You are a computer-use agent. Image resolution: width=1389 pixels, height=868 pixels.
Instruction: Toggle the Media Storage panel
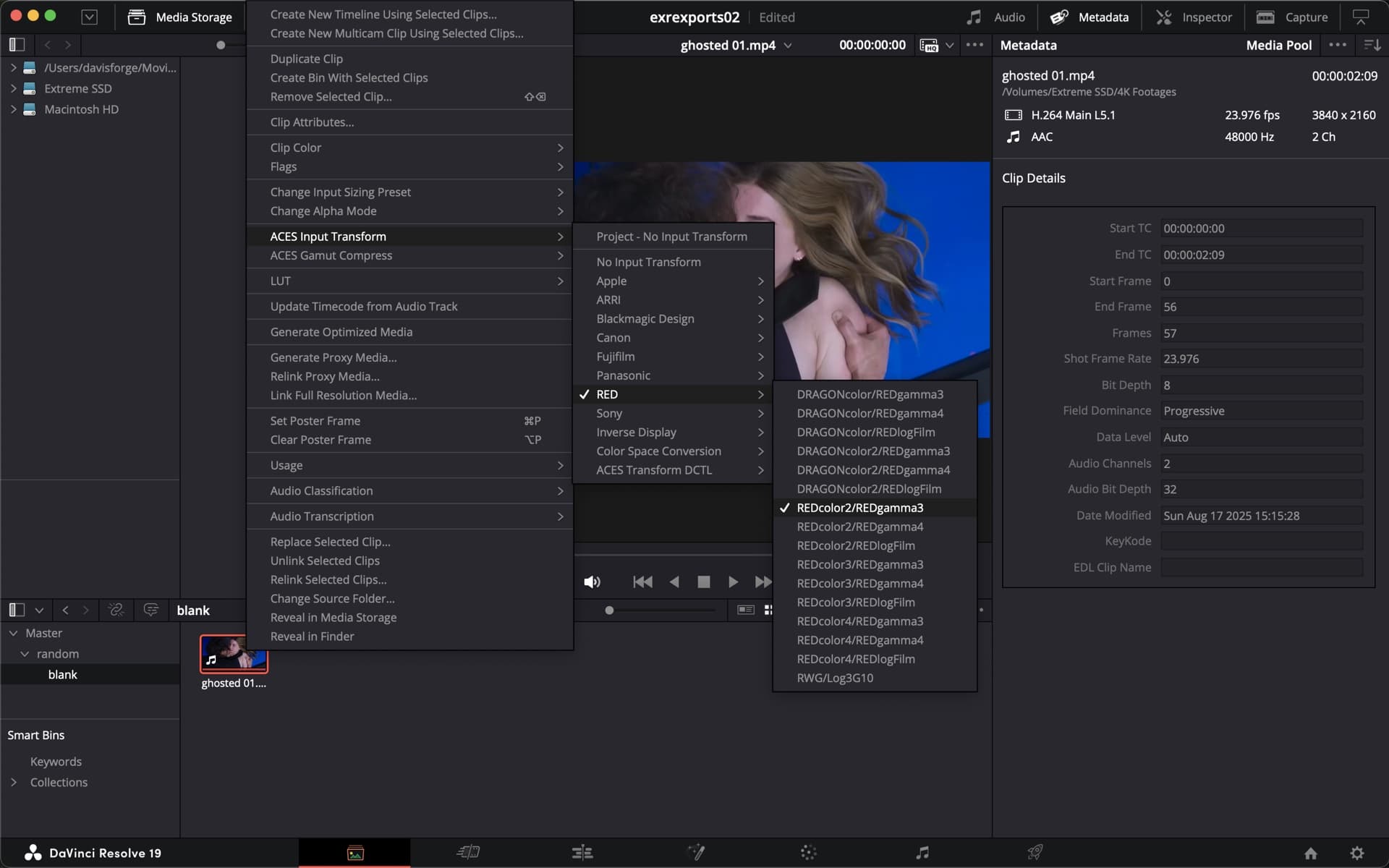coord(180,17)
